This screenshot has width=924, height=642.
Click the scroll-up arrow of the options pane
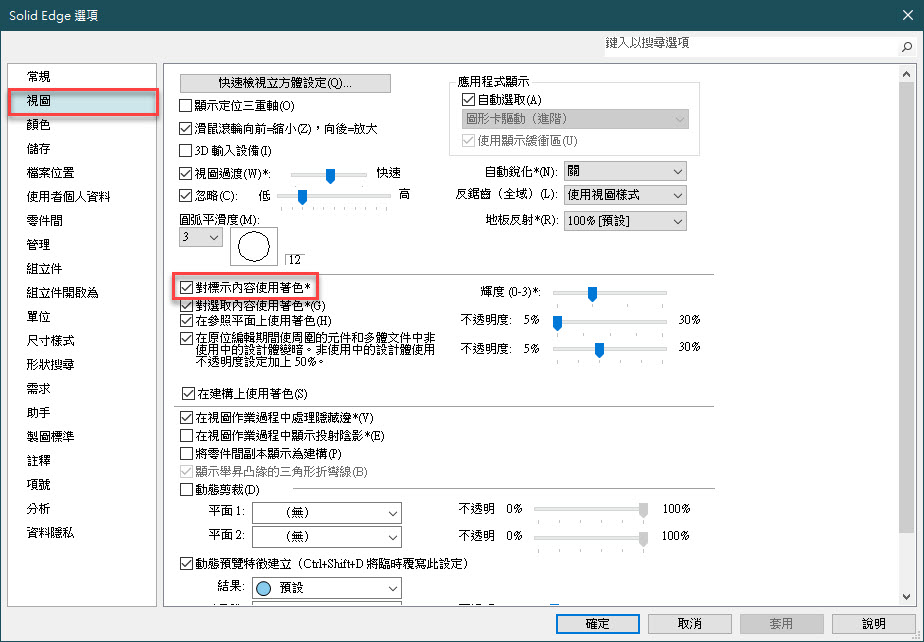(906, 74)
